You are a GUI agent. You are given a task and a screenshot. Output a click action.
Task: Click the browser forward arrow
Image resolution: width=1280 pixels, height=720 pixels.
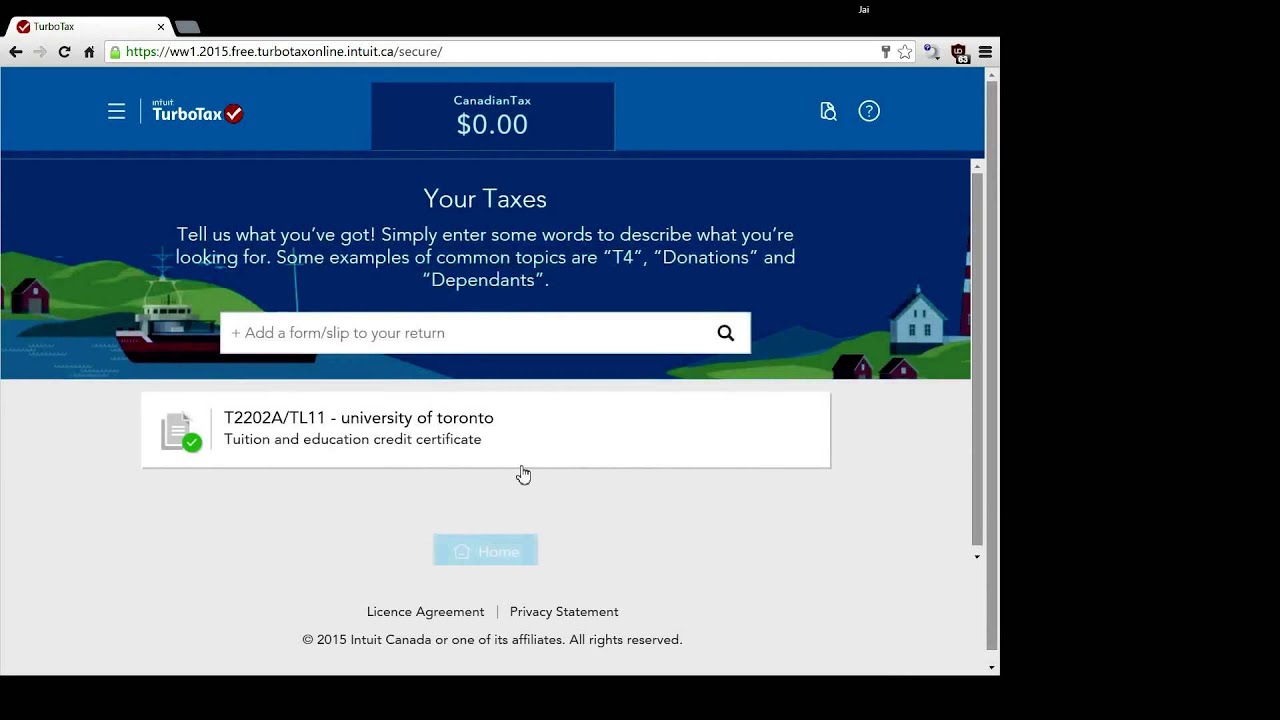click(40, 51)
